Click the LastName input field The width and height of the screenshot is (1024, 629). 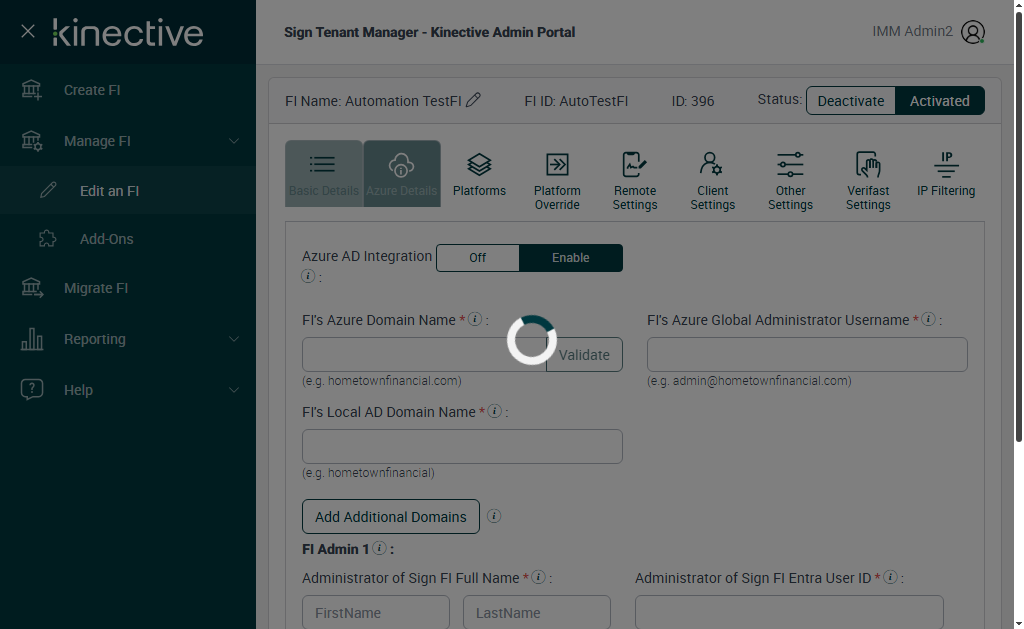(537, 612)
